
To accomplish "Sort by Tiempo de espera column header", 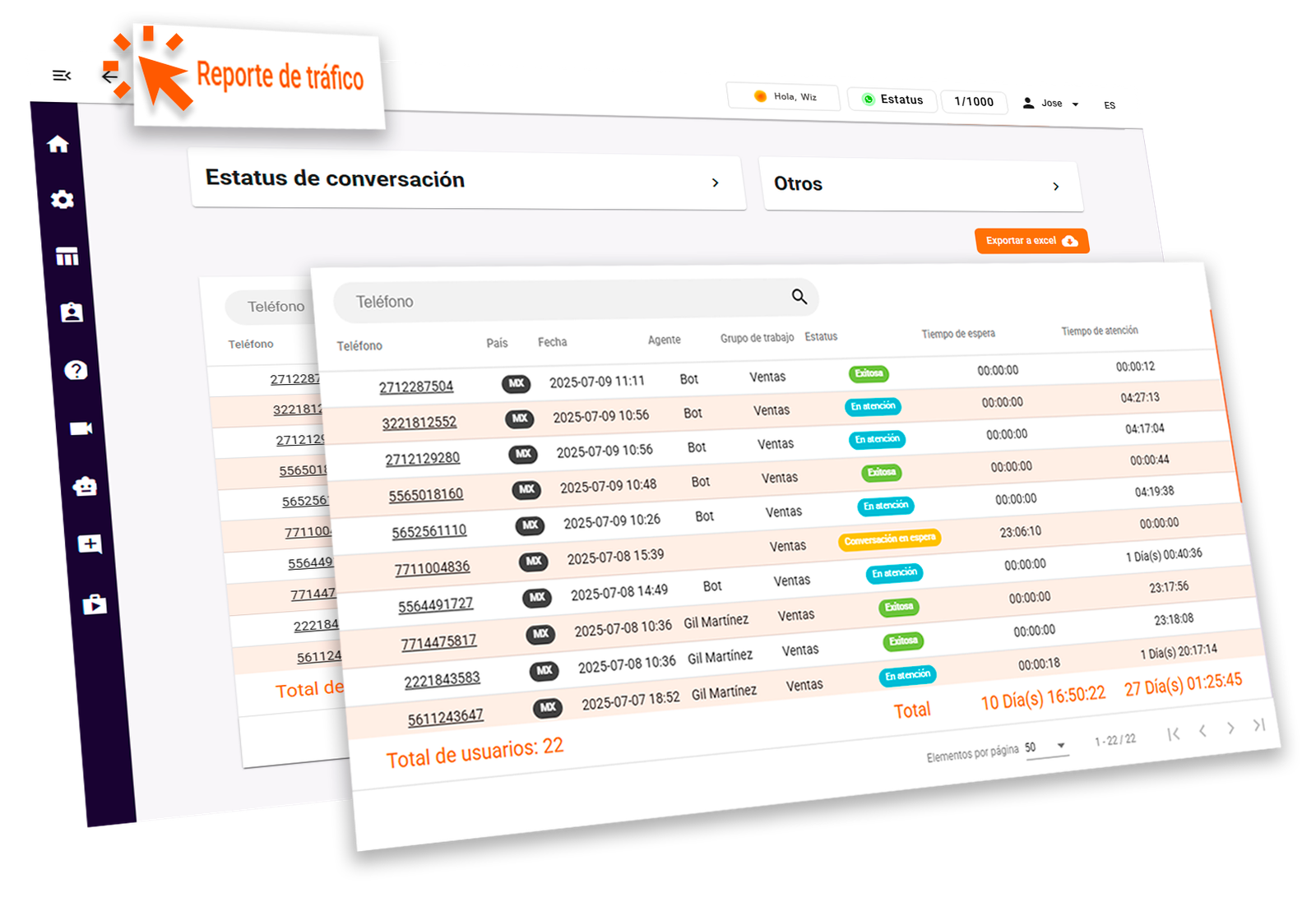I will pos(958,334).
